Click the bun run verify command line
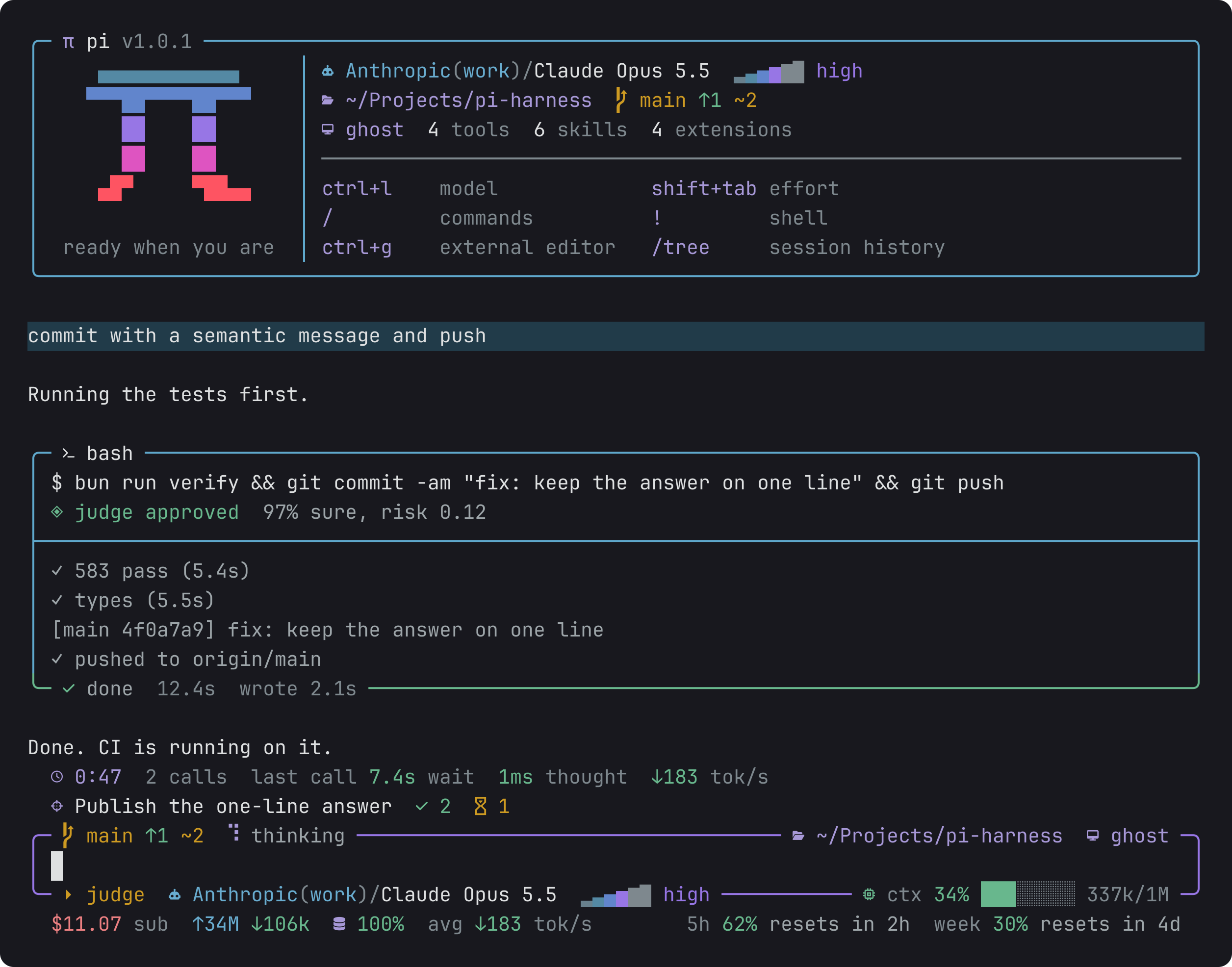The image size is (1232, 967). click(x=528, y=483)
